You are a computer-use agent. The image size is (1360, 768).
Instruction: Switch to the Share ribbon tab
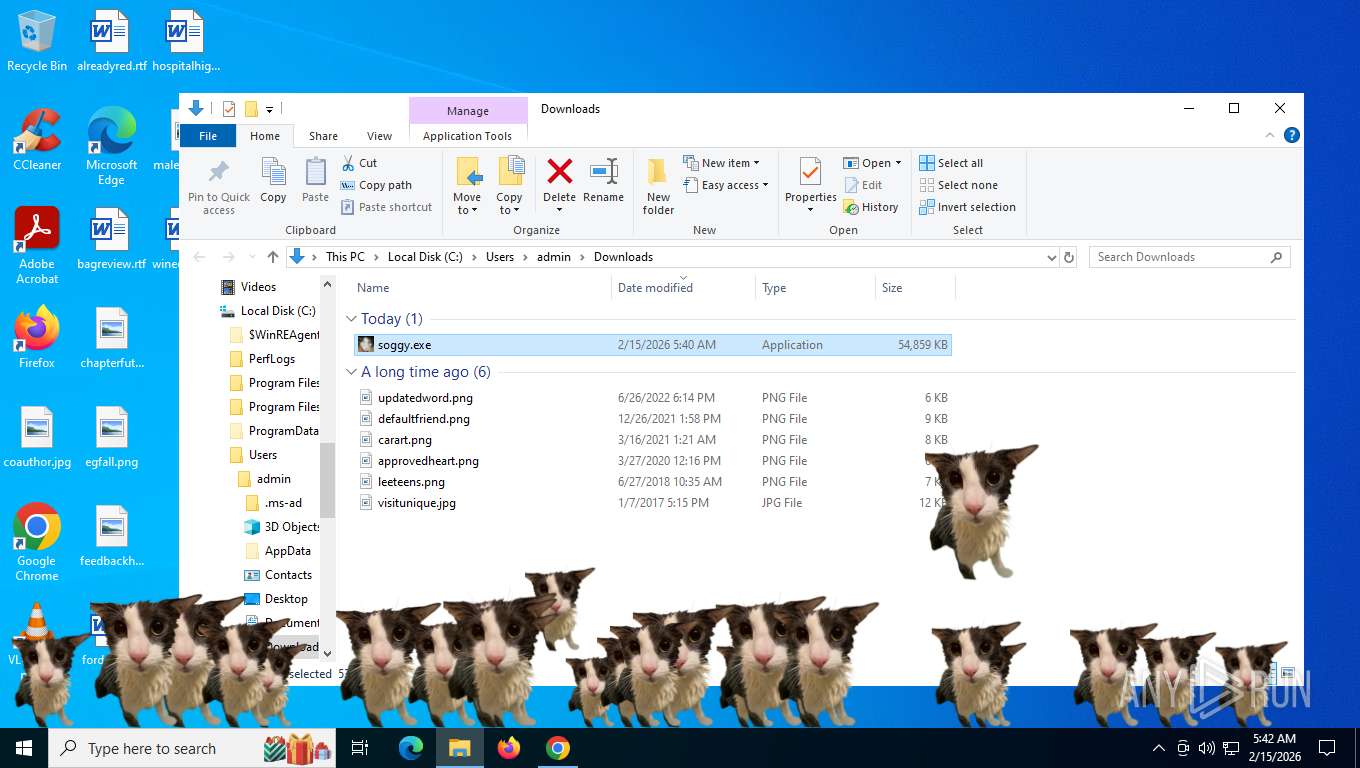coord(323,136)
